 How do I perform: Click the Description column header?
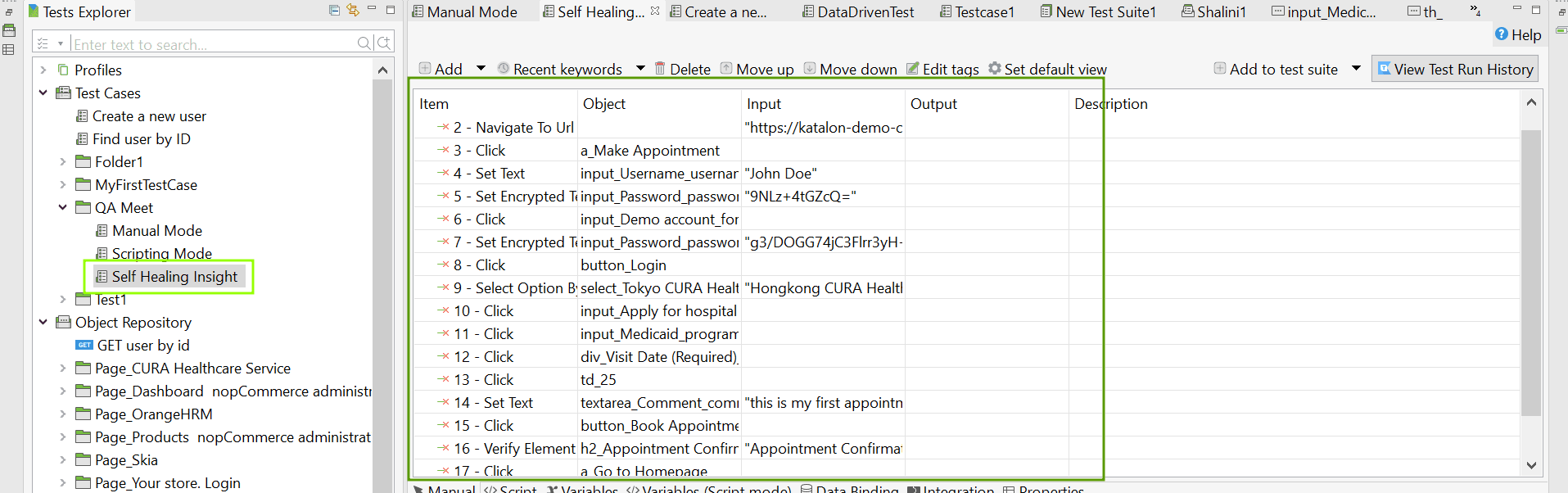1111,103
